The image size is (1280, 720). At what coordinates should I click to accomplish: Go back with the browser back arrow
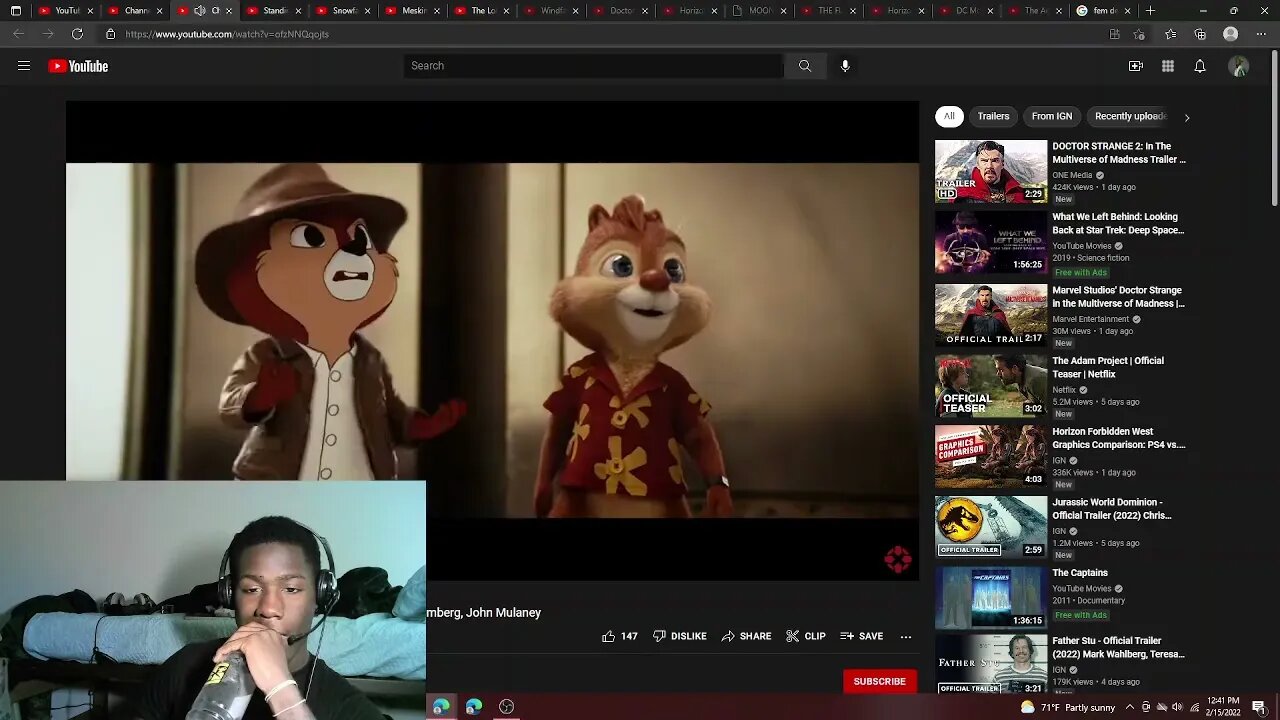[x=19, y=34]
